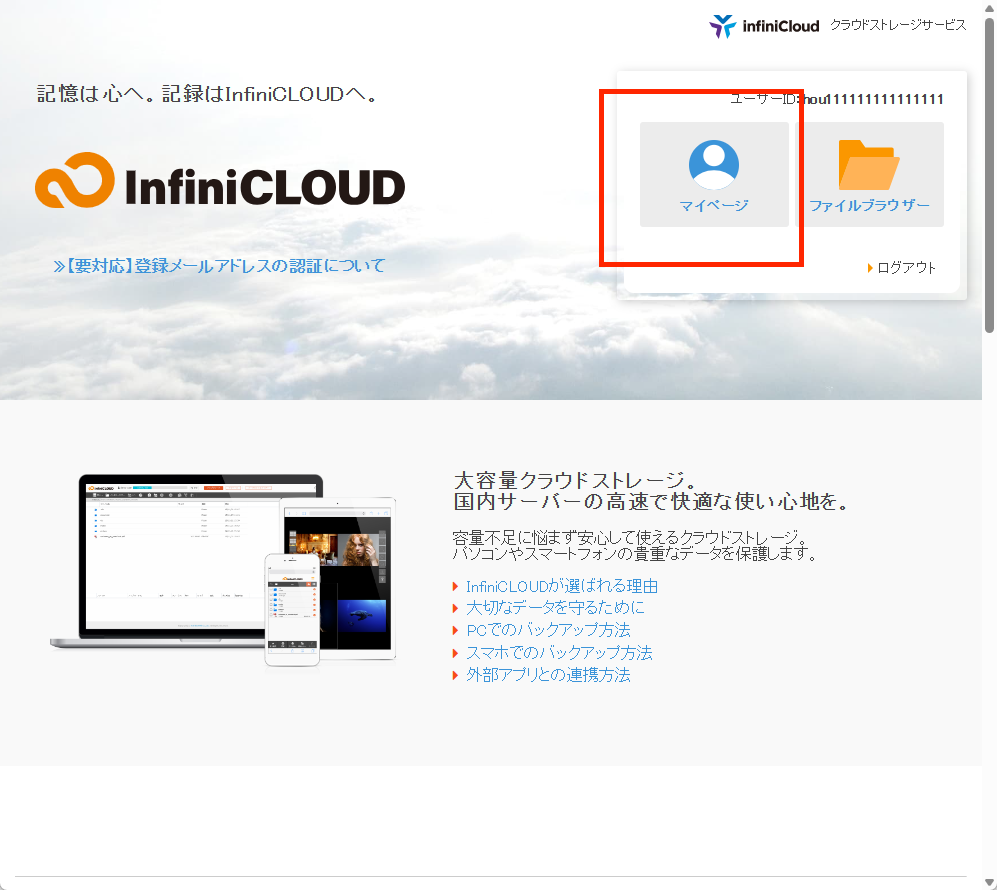Open the orange folder File Browser icon

[x=869, y=165]
